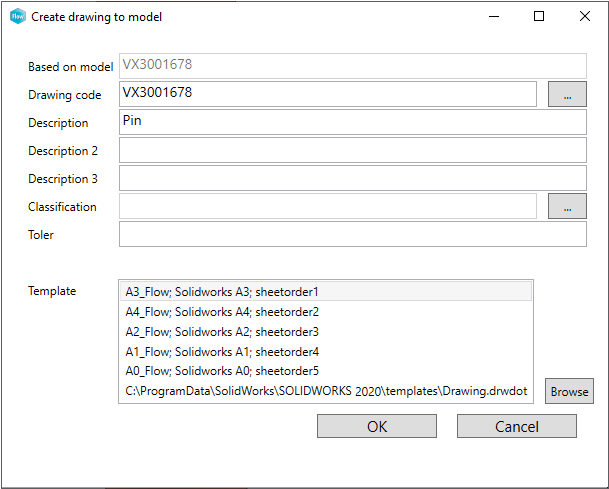Viewport: 609px width, 489px height.
Task: Click the Flow app icon in title bar
Action: point(17,17)
